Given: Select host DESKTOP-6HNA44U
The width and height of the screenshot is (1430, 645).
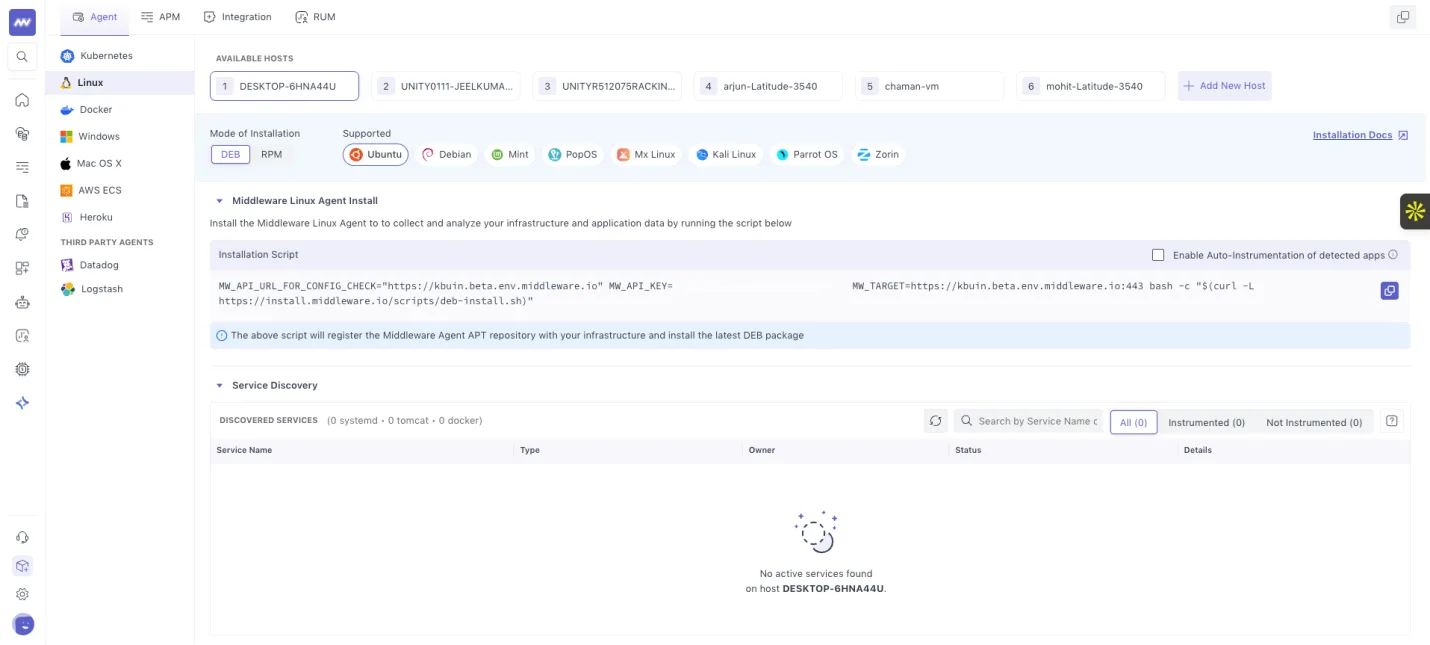Looking at the screenshot, I should click(x=284, y=86).
